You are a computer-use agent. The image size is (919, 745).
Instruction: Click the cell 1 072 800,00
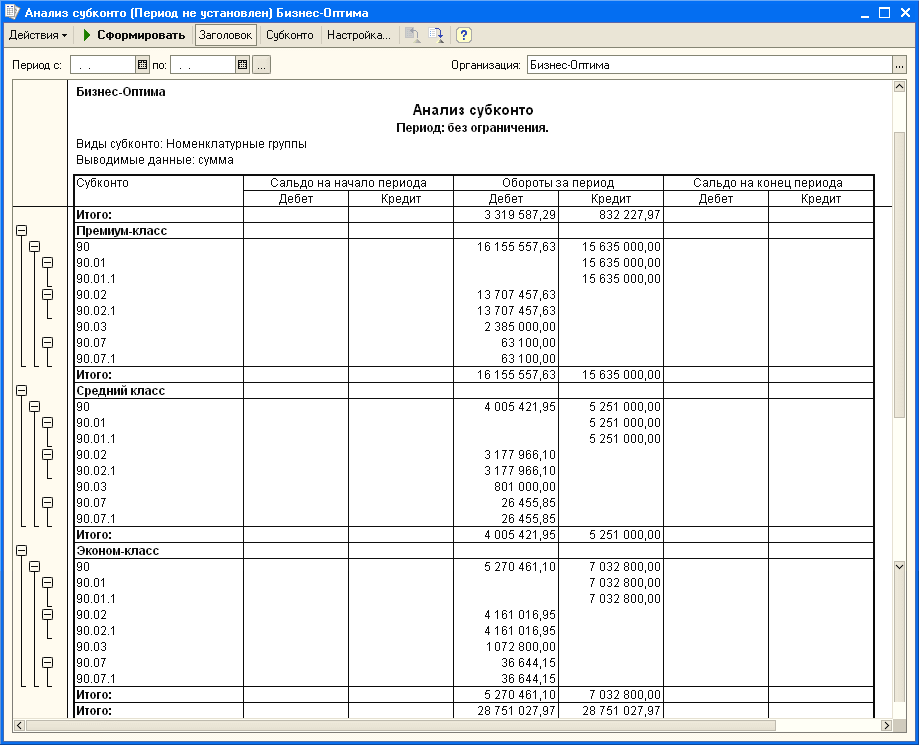click(520, 647)
